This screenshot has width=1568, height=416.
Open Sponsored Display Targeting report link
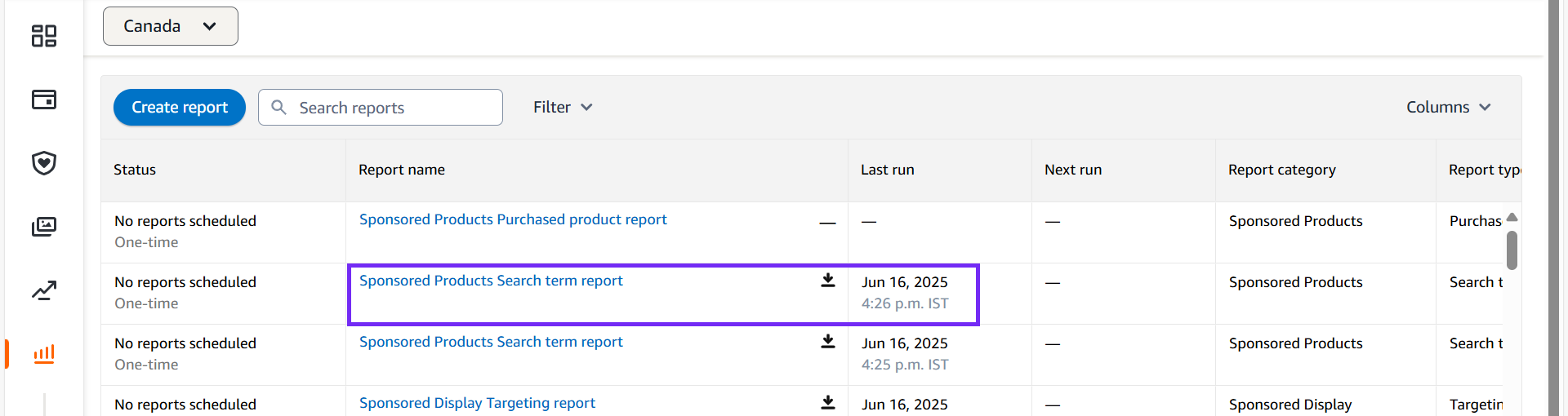[477, 403]
